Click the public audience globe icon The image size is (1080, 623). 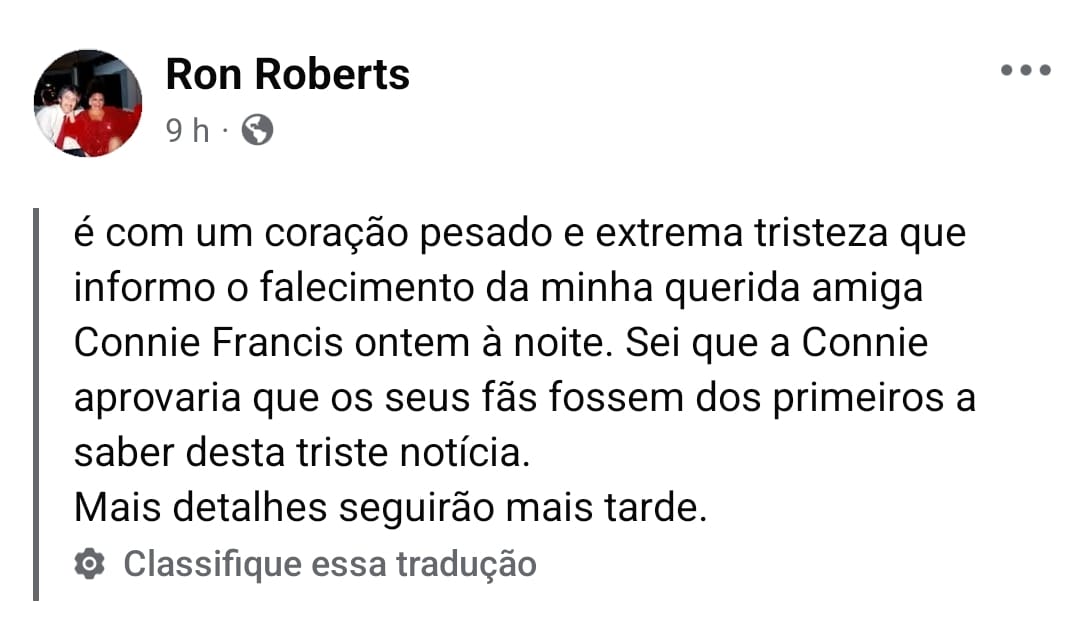point(257,129)
